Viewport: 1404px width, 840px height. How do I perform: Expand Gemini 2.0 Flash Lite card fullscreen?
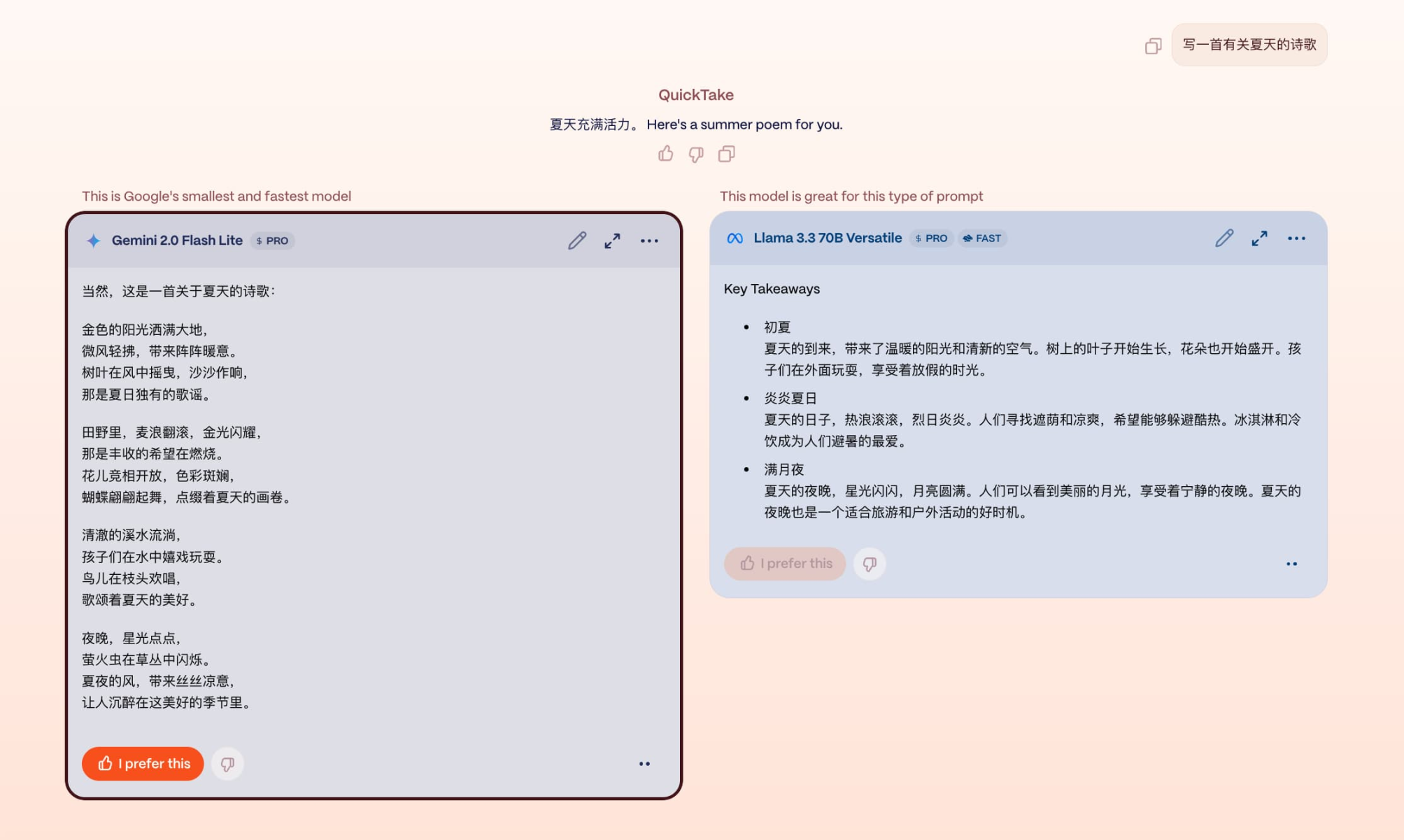point(612,241)
